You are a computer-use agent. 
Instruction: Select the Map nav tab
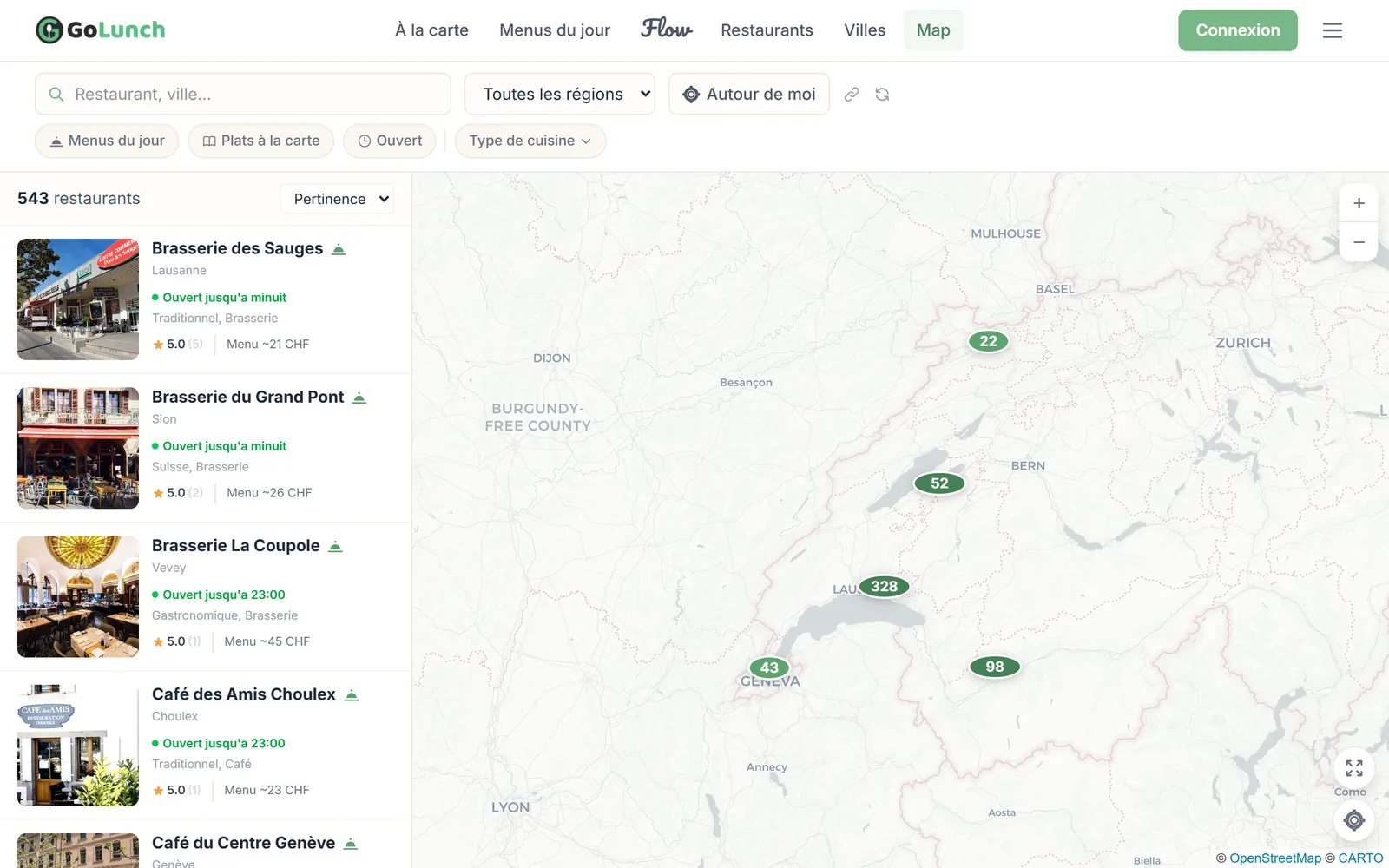[933, 30]
